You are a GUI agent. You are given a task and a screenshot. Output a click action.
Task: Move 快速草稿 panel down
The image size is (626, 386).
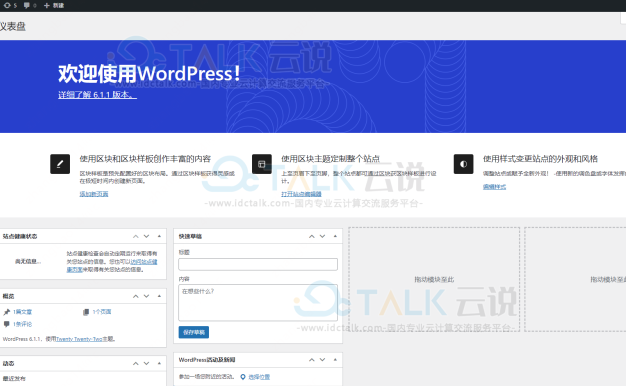click(323, 236)
